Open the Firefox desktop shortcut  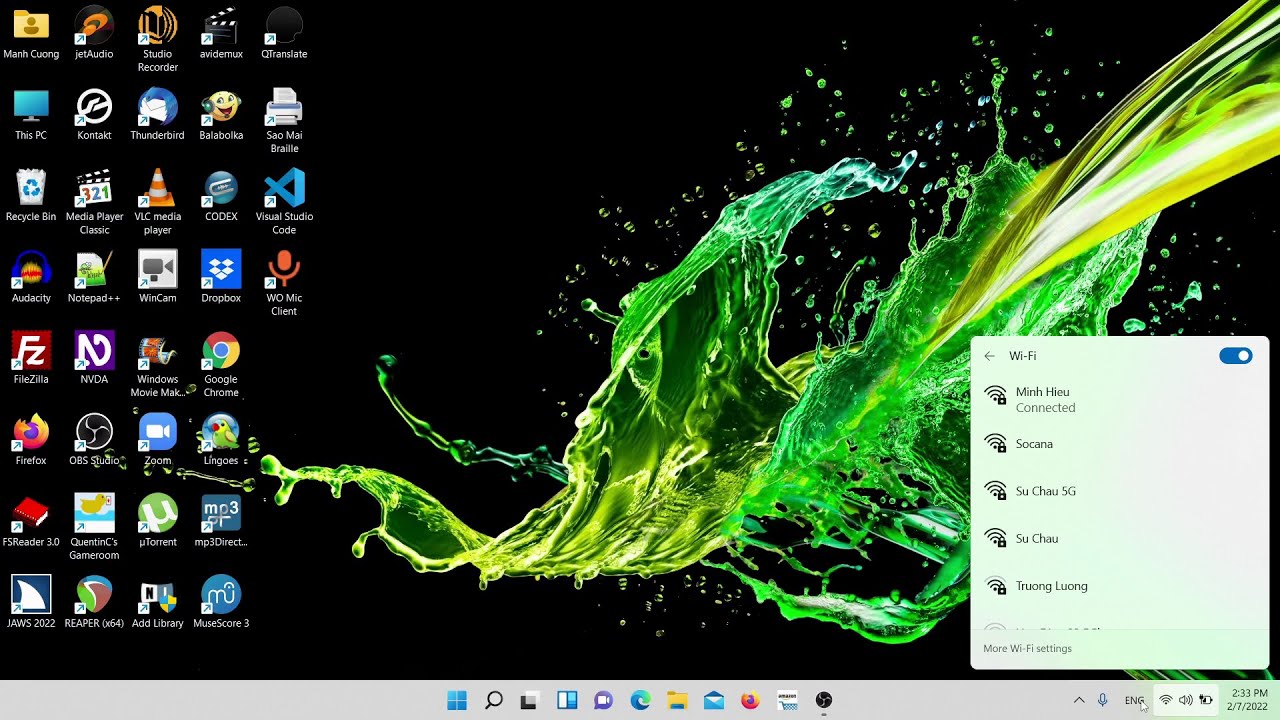tap(31, 441)
